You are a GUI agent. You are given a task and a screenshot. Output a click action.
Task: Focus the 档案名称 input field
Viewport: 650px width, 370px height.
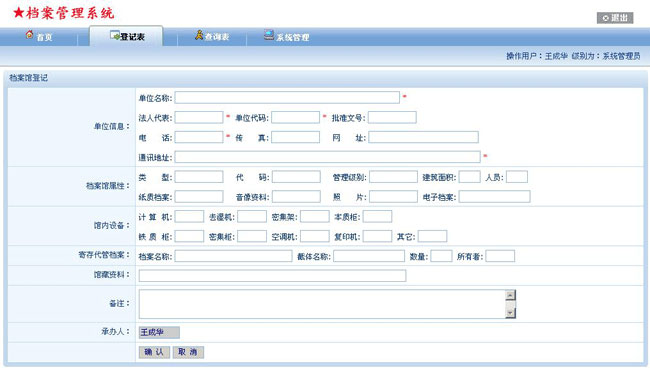233,256
